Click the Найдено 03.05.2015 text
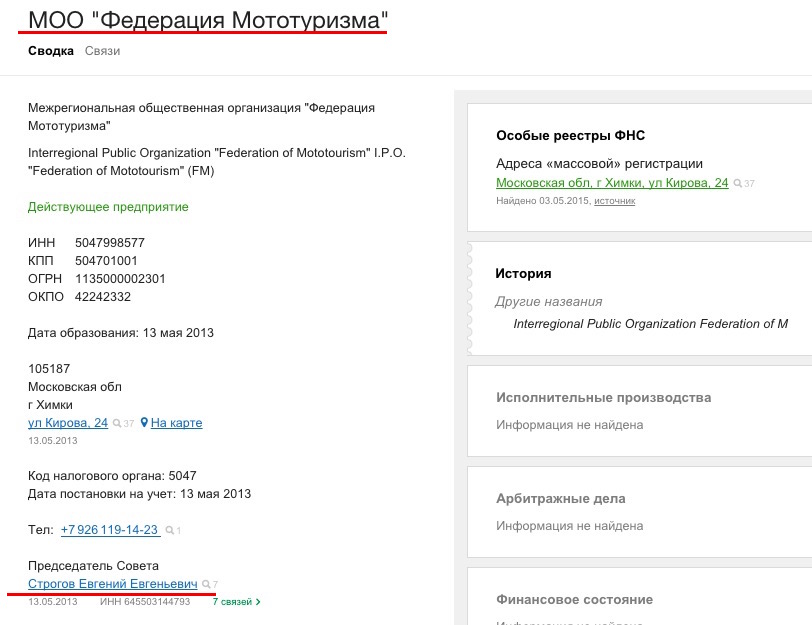The image size is (812, 625). click(543, 201)
